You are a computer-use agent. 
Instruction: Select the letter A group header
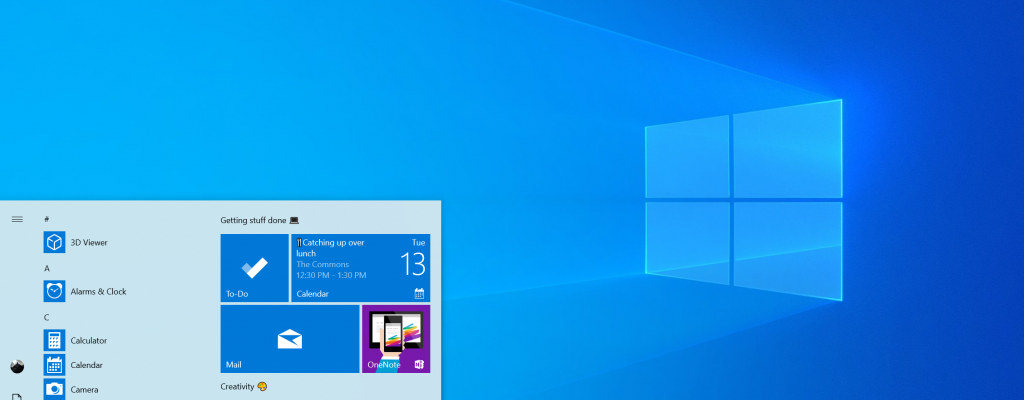[x=46, y=268]
